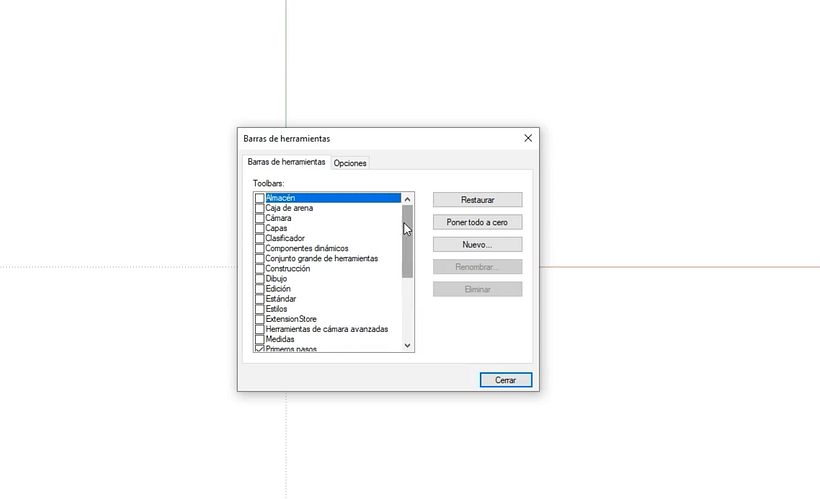Select the Componentes dinámicos entry text
This screenshot has height=499, width=820.
[307, 248]
